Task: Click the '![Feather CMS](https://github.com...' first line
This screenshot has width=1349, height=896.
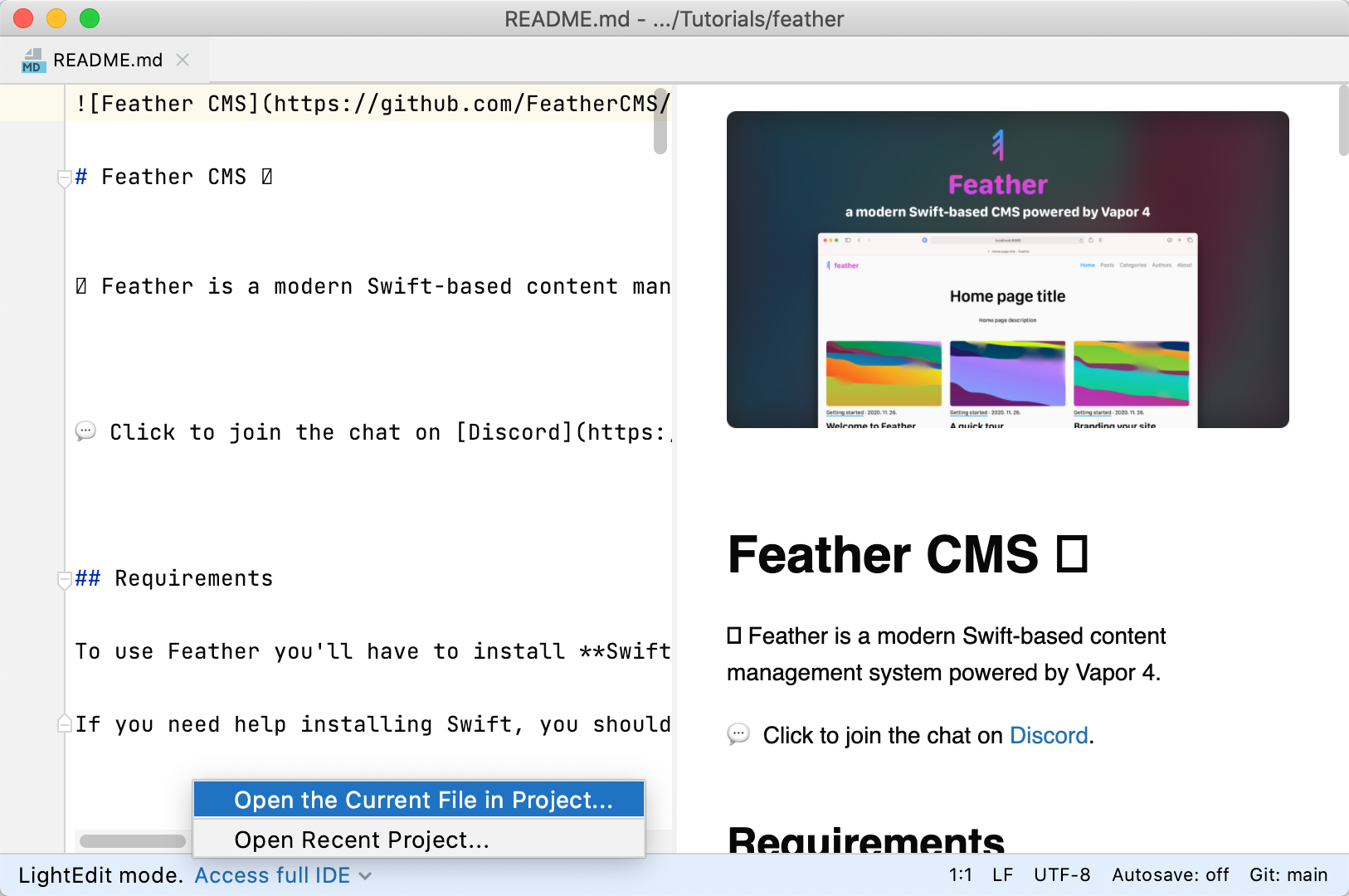Action: tap(373, 104)
